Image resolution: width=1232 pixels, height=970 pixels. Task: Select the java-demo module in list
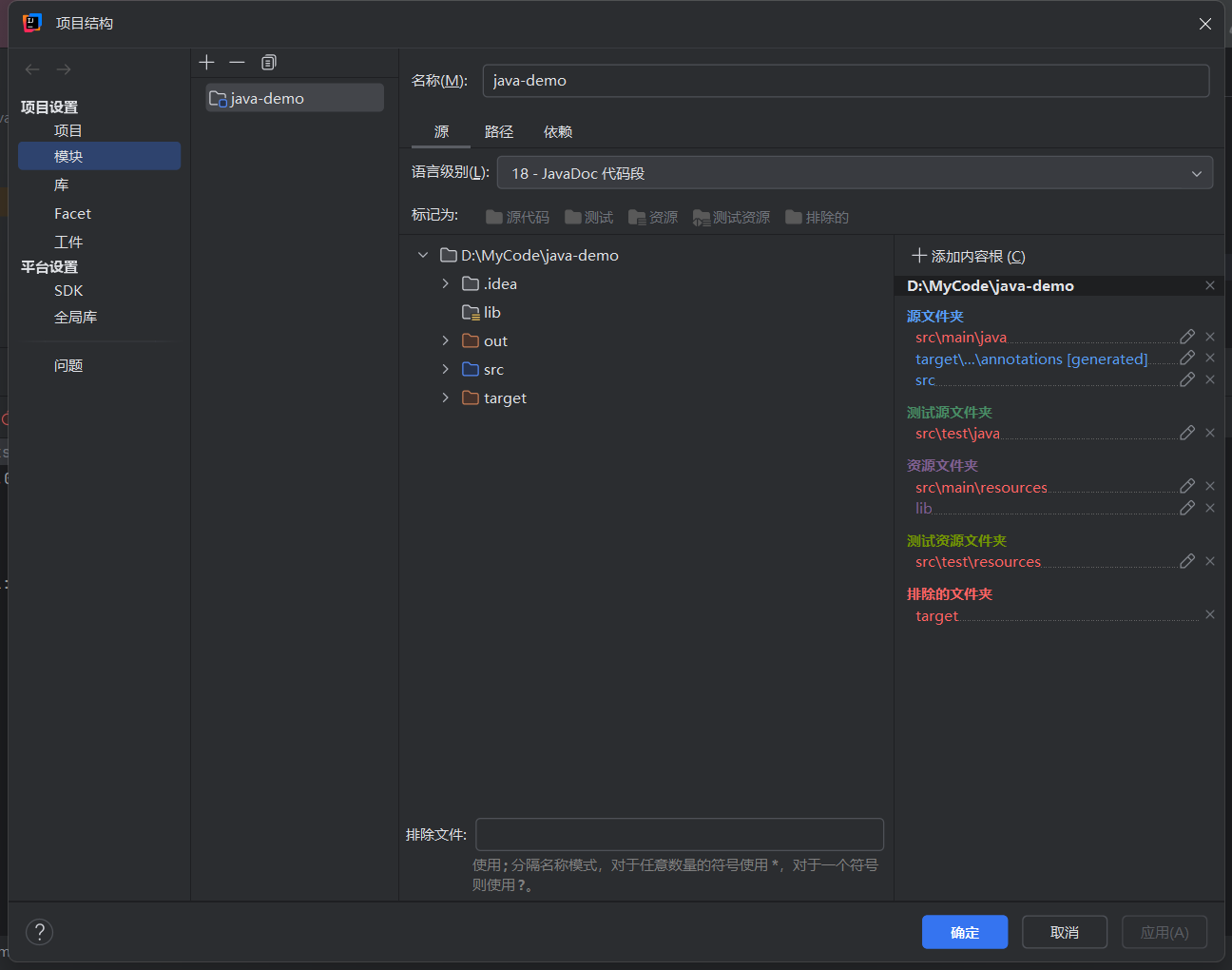295,98
